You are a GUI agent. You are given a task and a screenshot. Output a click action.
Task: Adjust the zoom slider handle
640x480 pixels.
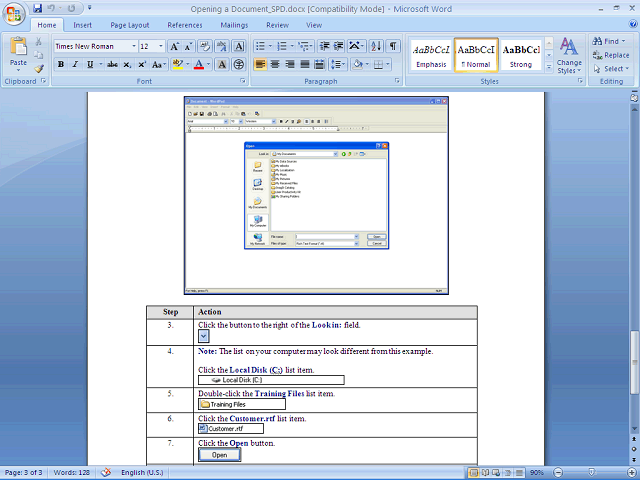(591, 473)
